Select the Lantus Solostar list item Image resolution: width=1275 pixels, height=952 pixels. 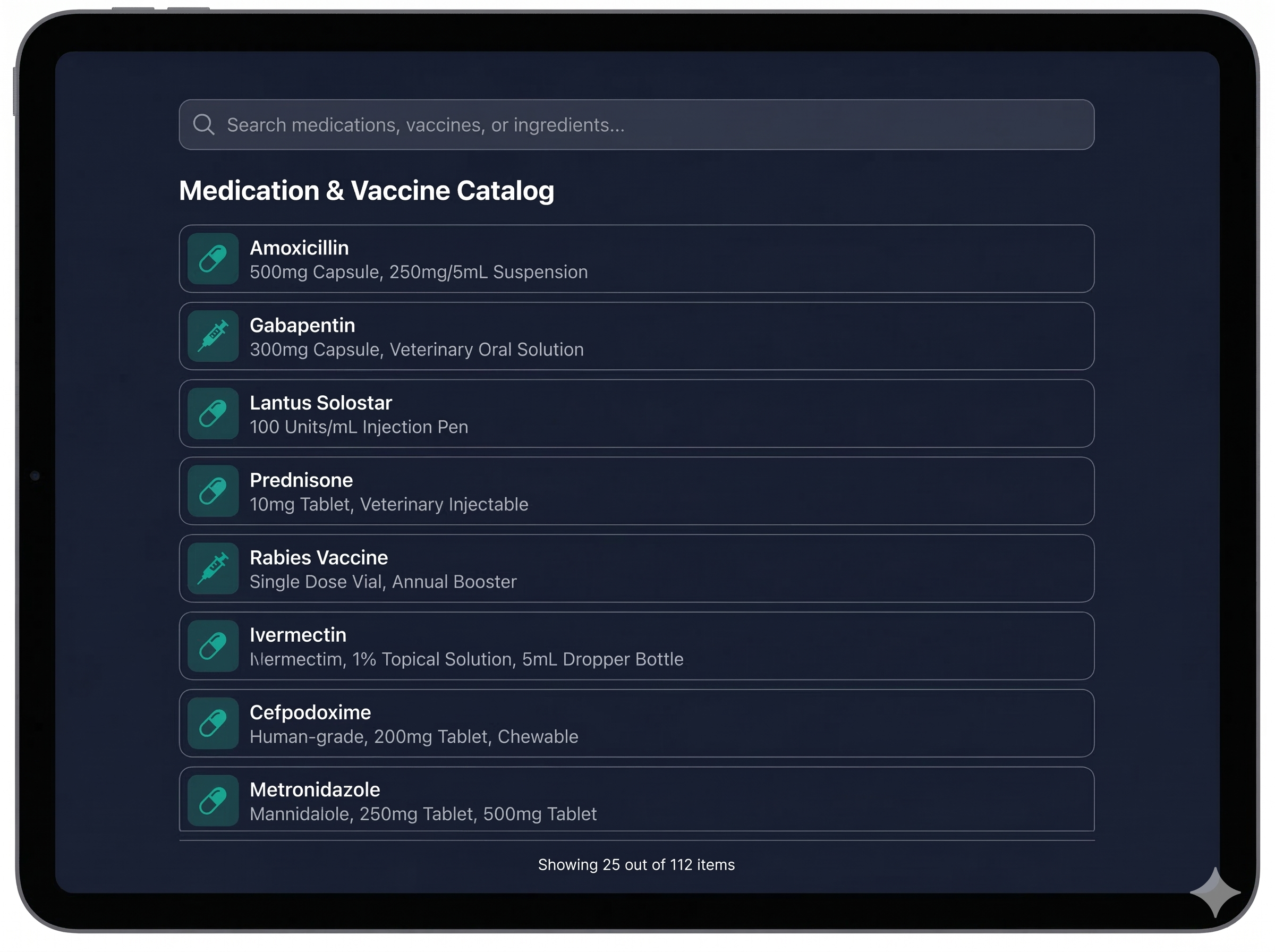pos(634,413)
